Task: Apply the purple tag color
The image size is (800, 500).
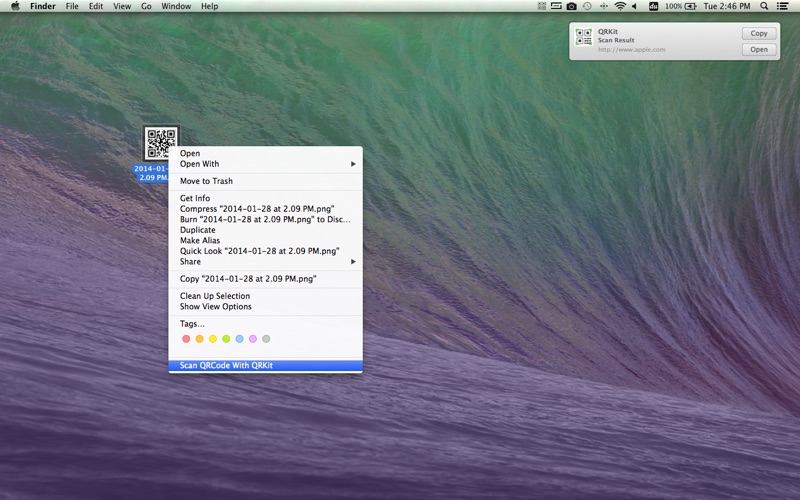Action: pos(253,339)
